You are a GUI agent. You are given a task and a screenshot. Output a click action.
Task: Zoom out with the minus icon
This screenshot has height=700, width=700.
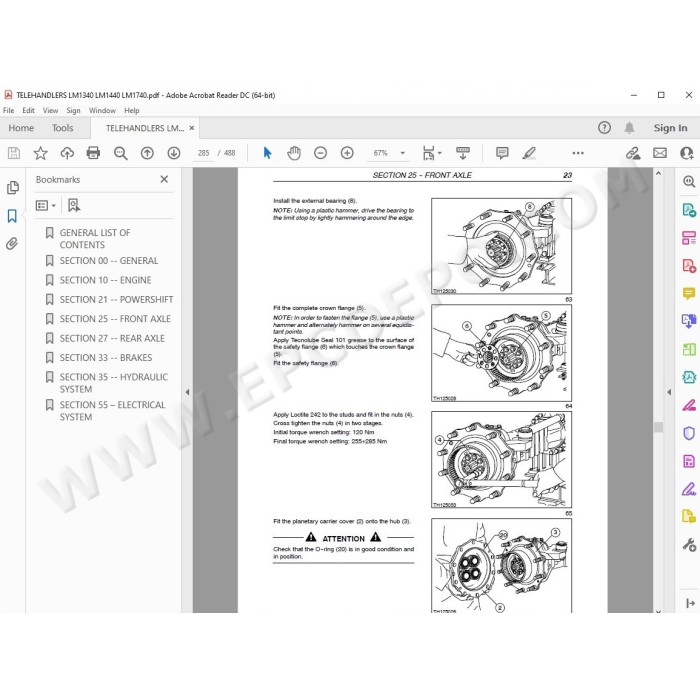click(320, 153)
